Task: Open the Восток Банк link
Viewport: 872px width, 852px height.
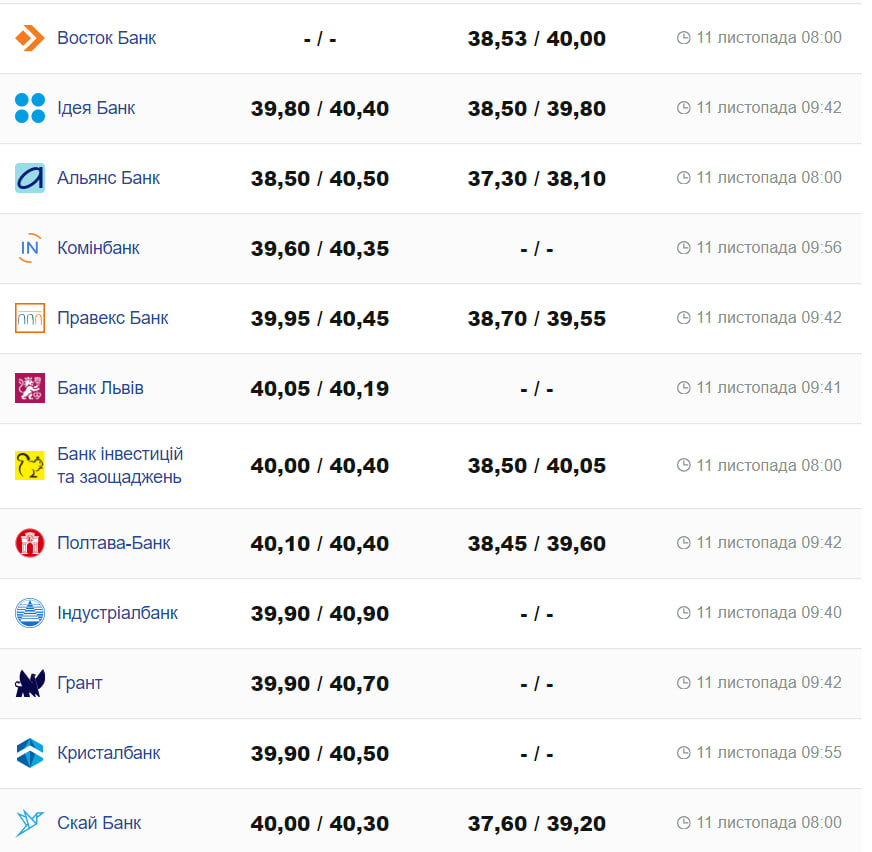Action: pos(106,38)
